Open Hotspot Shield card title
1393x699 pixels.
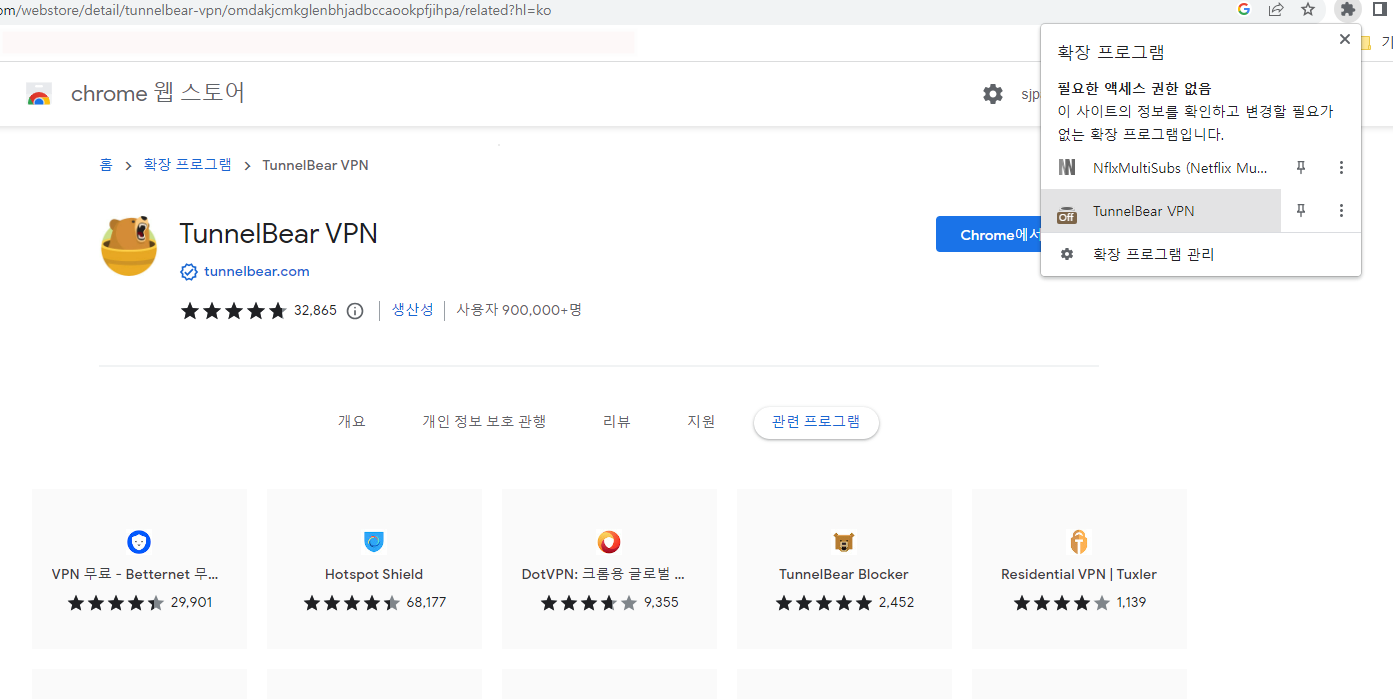[x=374, y=574]
